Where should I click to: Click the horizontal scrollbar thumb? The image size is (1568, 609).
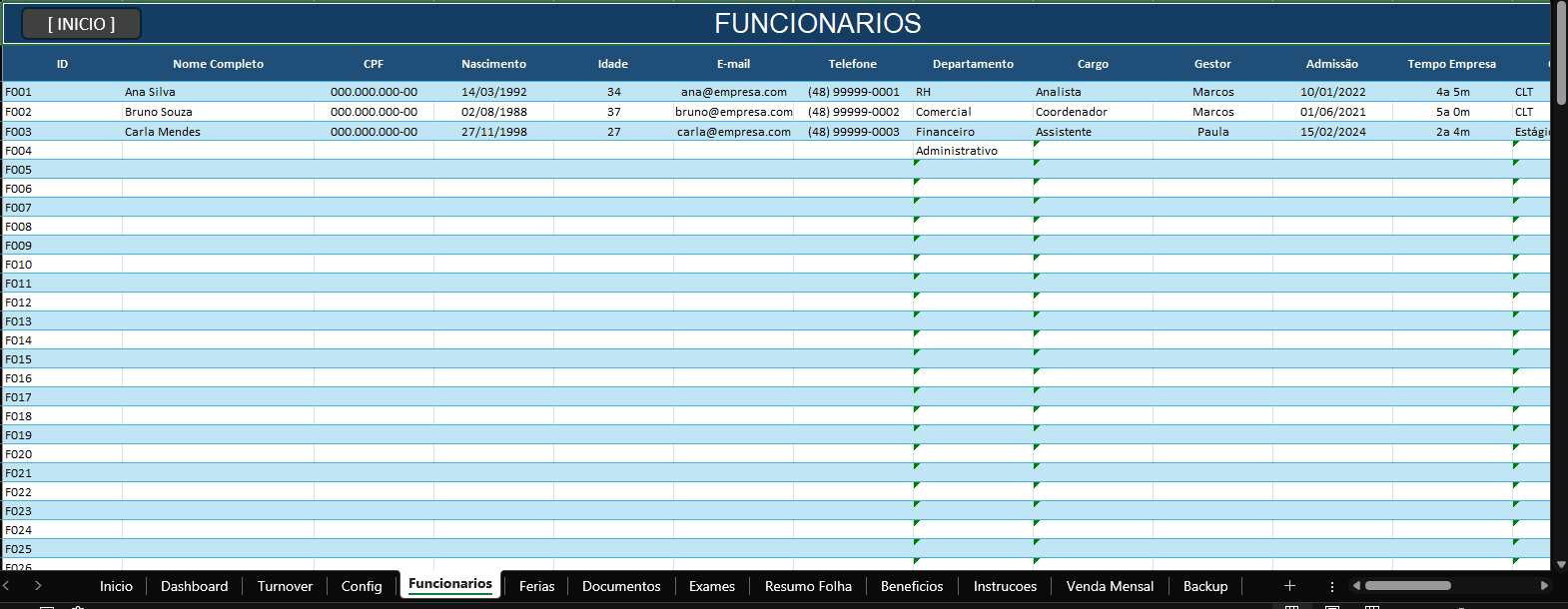[x=1407, y=586]
